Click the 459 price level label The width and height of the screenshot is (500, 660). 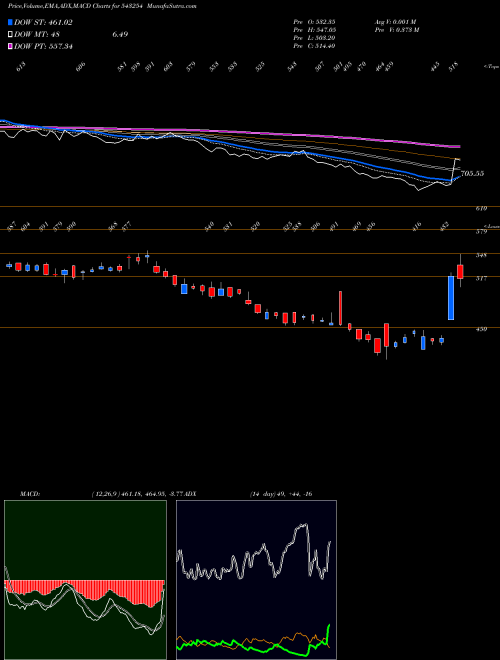pyautogui.click(x=481, y=329)
